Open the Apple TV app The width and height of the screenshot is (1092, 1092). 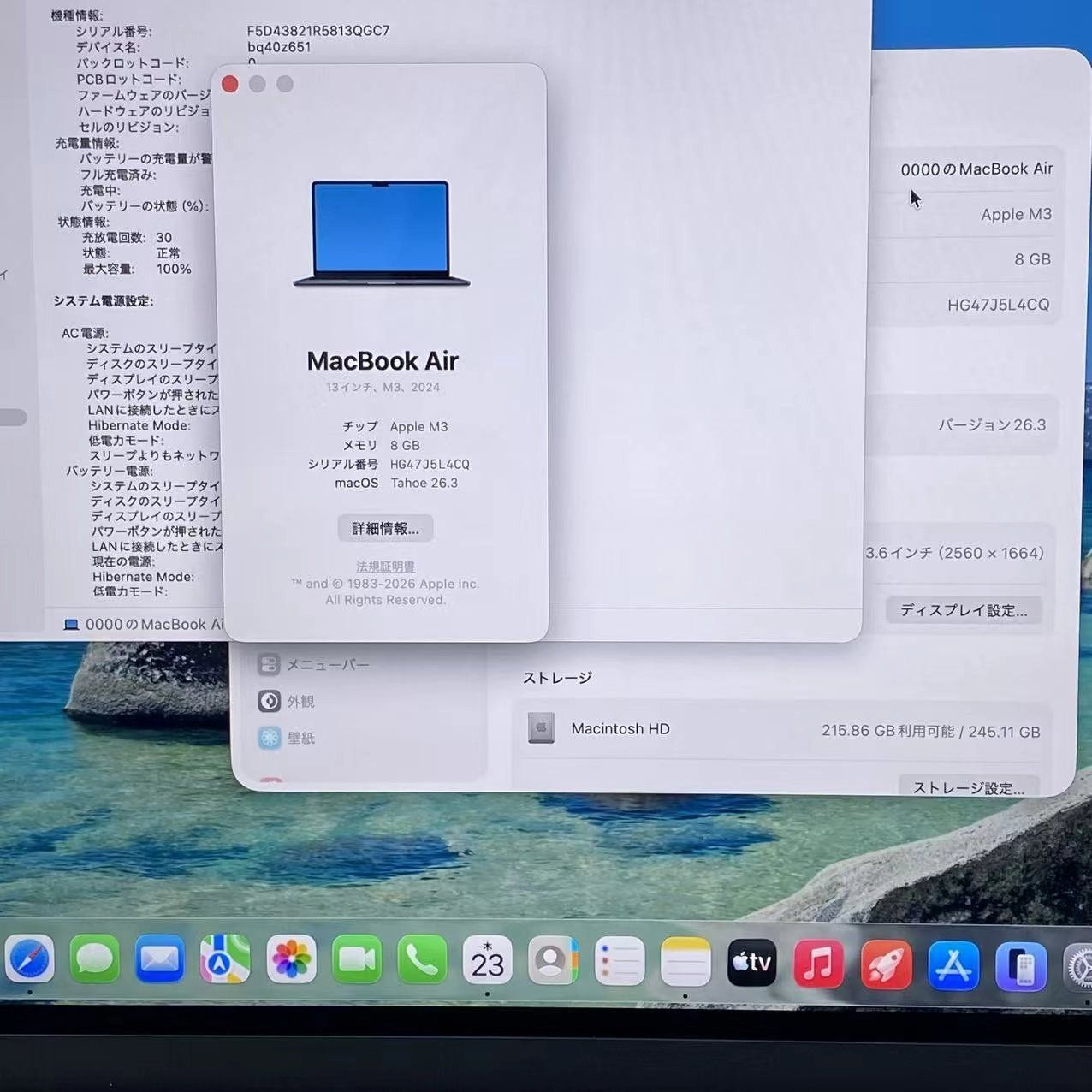point(751,963)
